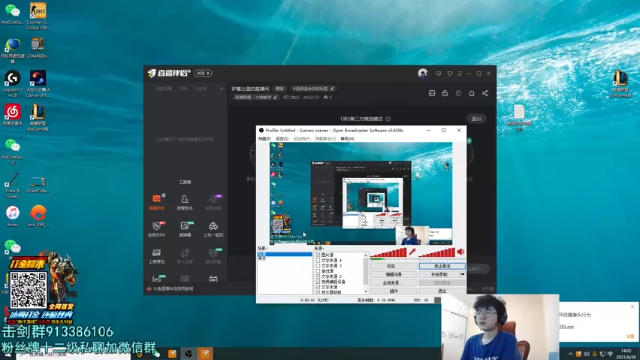Open NetEase Cloud Music desktop icon
The image size is (640, 360).
click(13, 115)
